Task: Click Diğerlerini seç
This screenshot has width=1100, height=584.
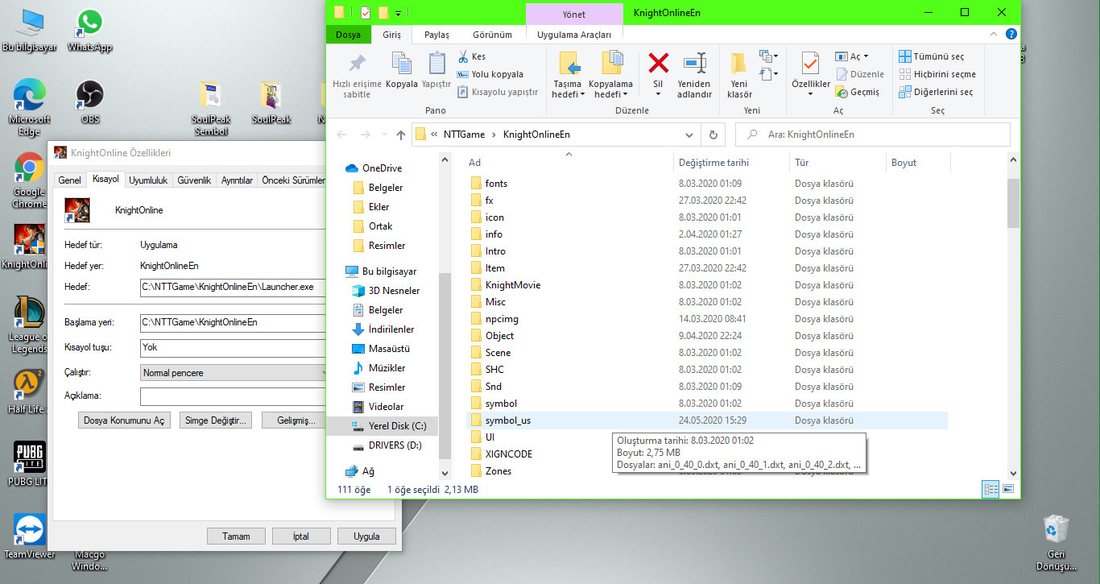Action: (936, 92)
